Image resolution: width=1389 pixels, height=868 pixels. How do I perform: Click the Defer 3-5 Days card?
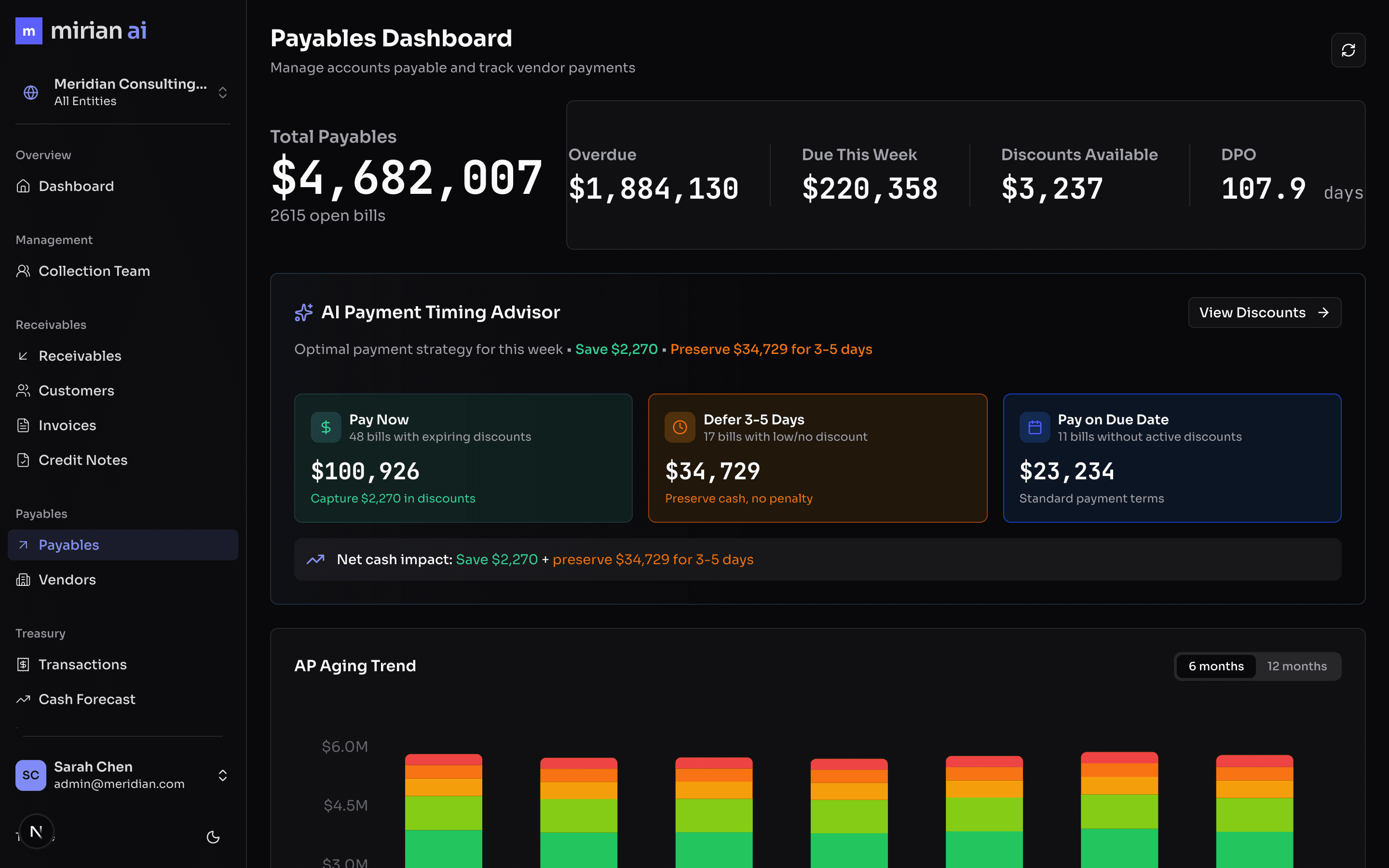[817, 458]
